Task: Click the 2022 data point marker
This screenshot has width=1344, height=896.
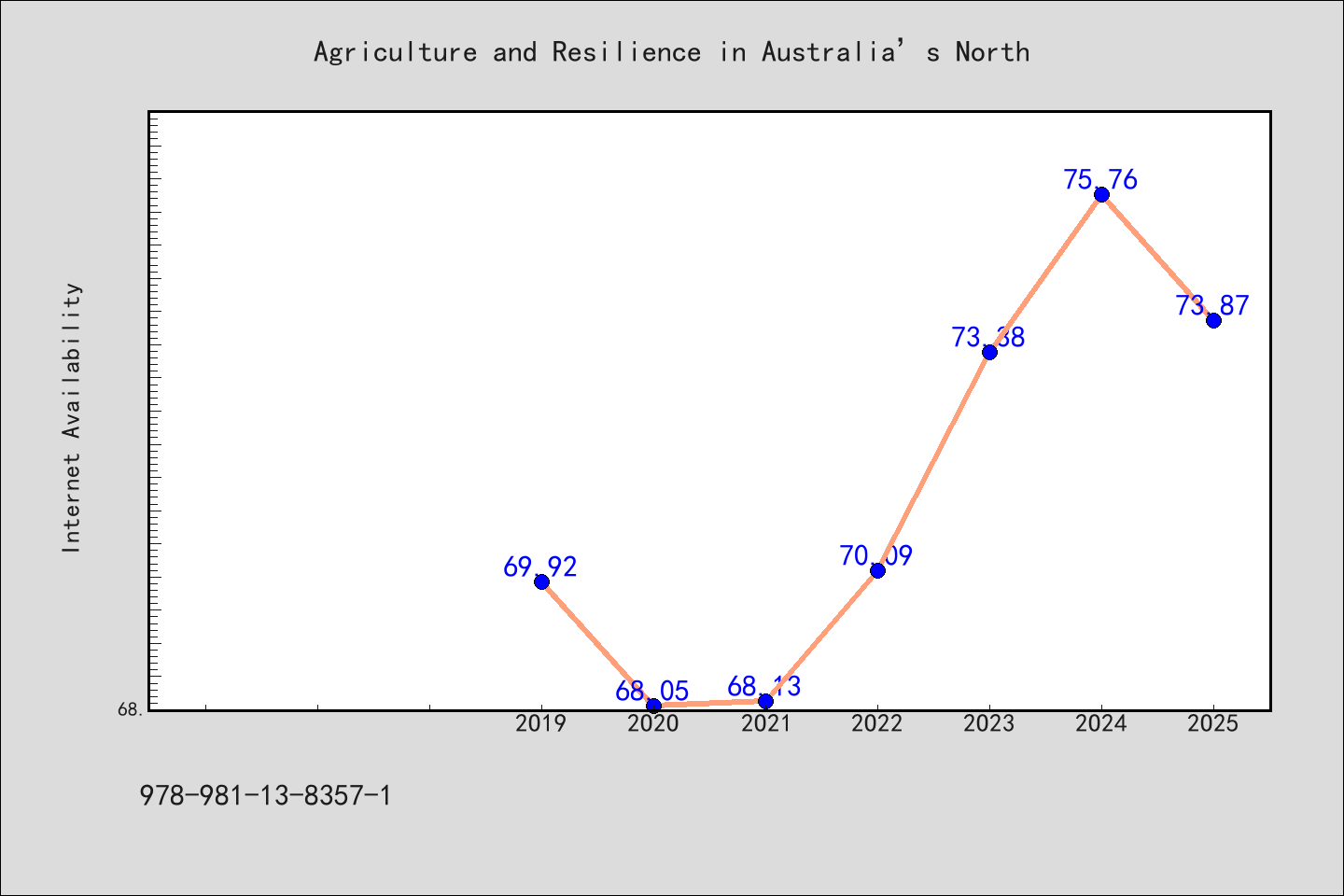Action: tap(877, 570)
